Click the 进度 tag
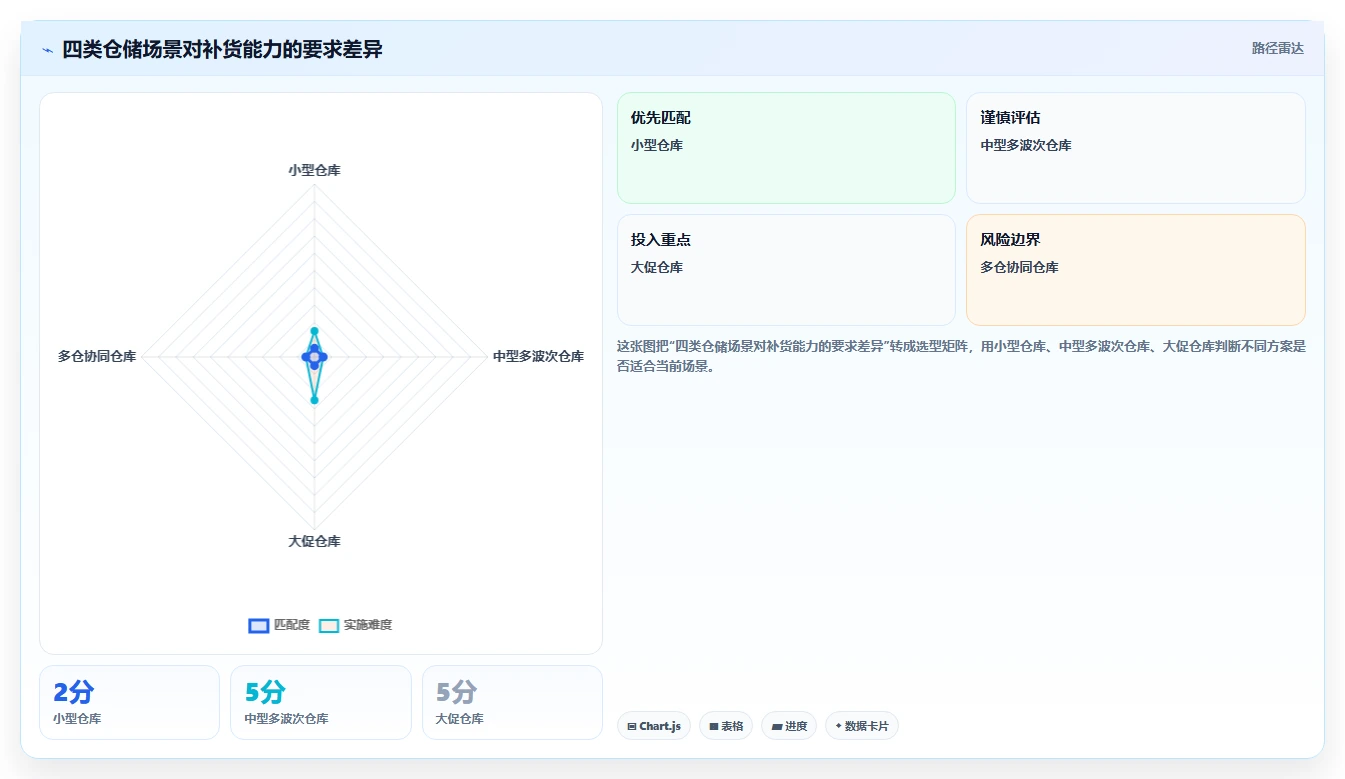 point(789,726)
